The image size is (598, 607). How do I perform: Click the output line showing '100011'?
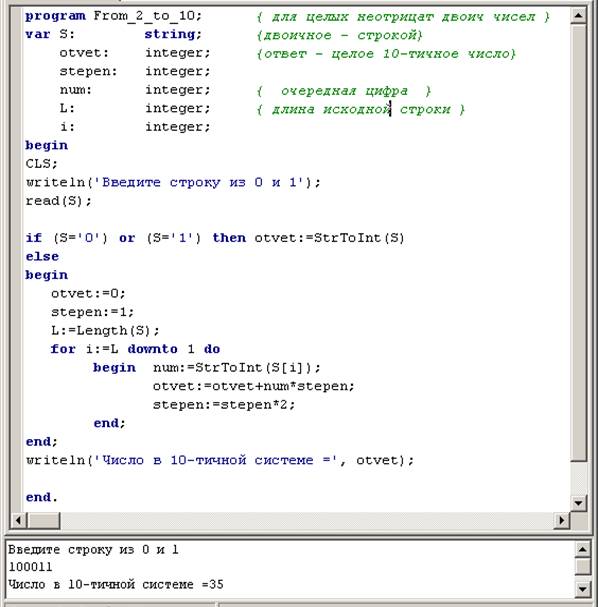coord(30,567)
